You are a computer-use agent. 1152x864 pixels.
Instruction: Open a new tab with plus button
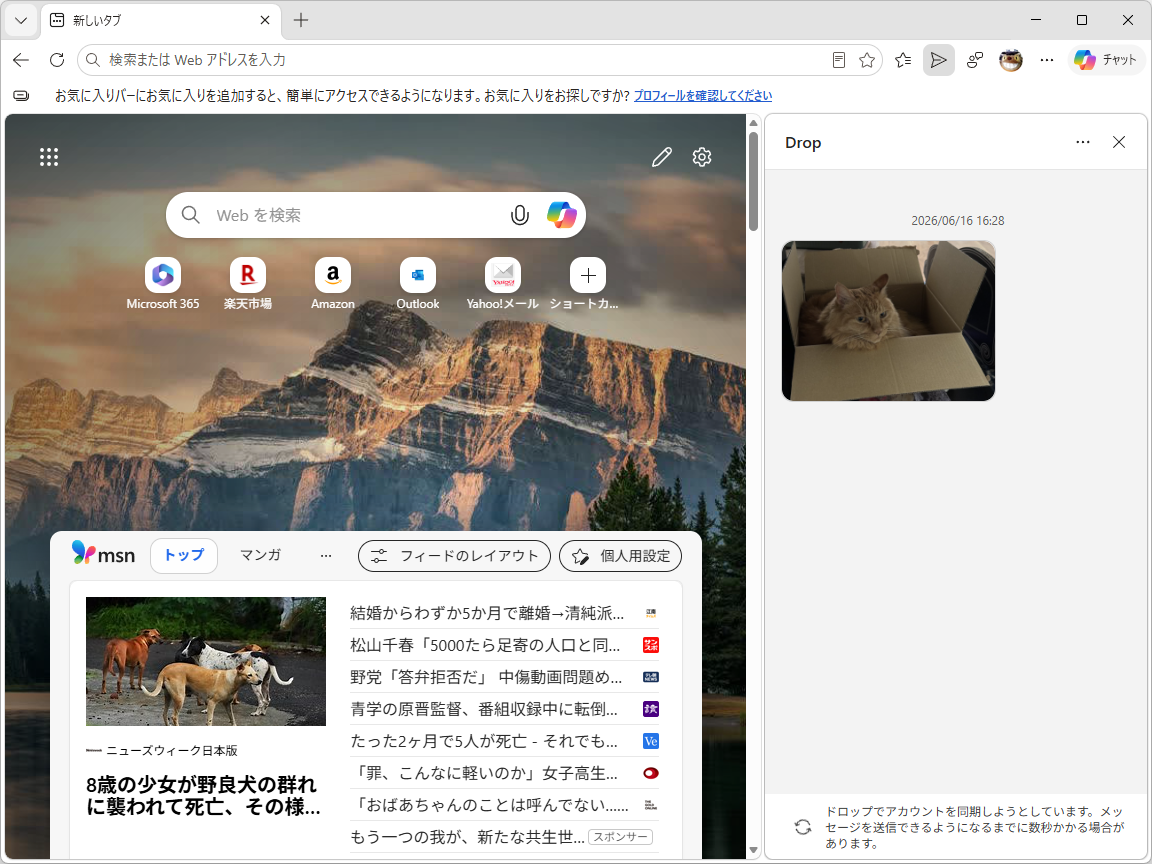pos(301,21)
